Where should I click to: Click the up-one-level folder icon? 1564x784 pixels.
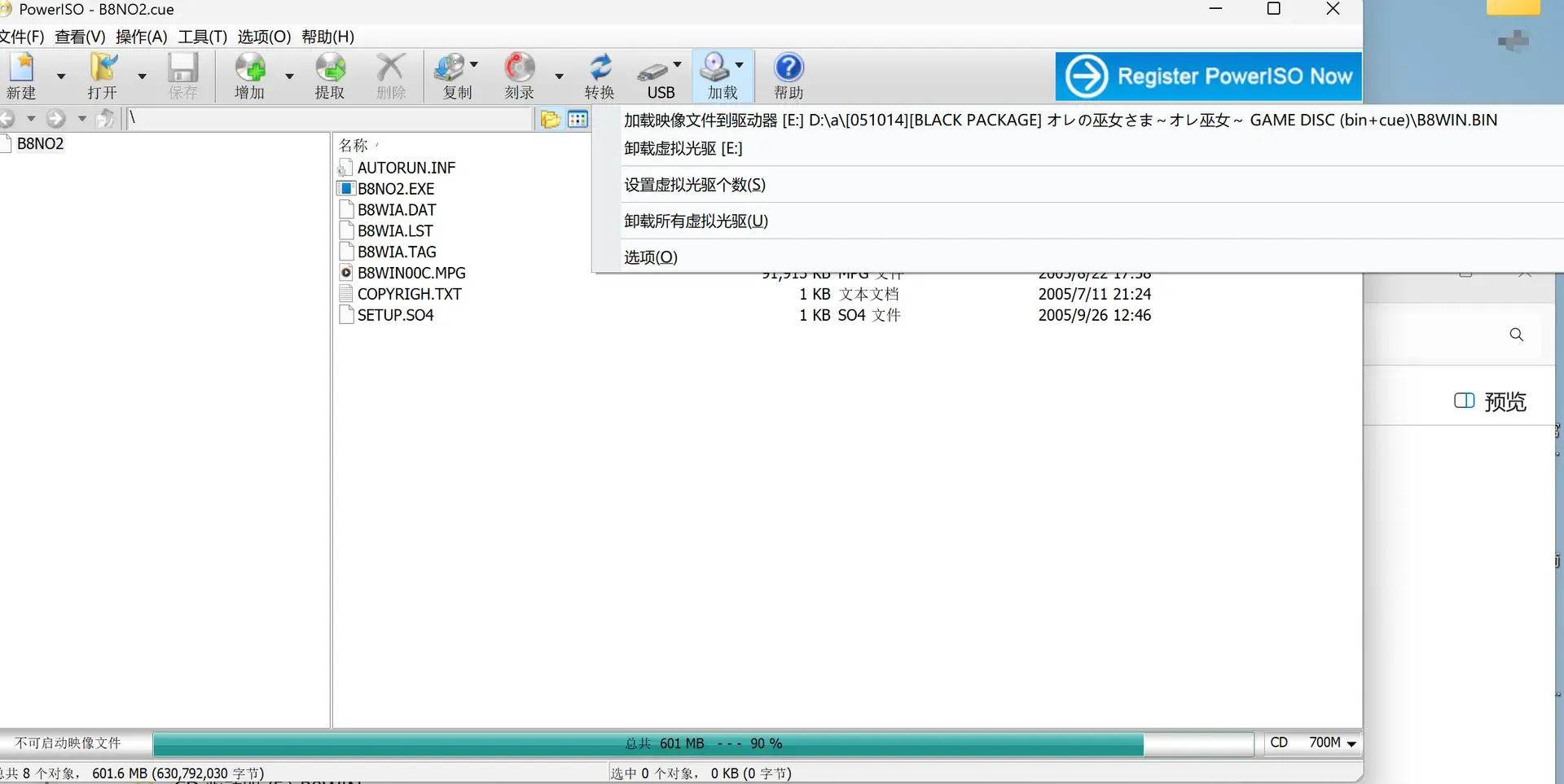(x=106, y=119)
